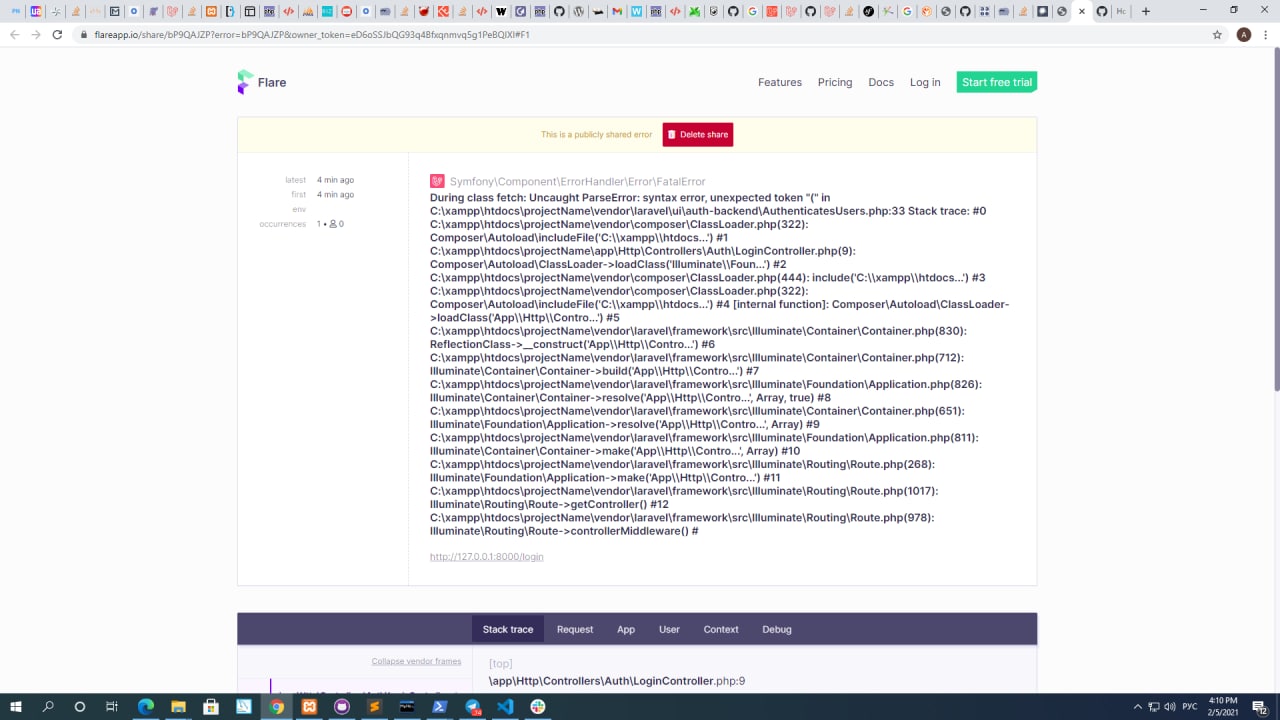Open Task View in taskbar
Screen dimensions: 1280x720
tap(112, 706)
